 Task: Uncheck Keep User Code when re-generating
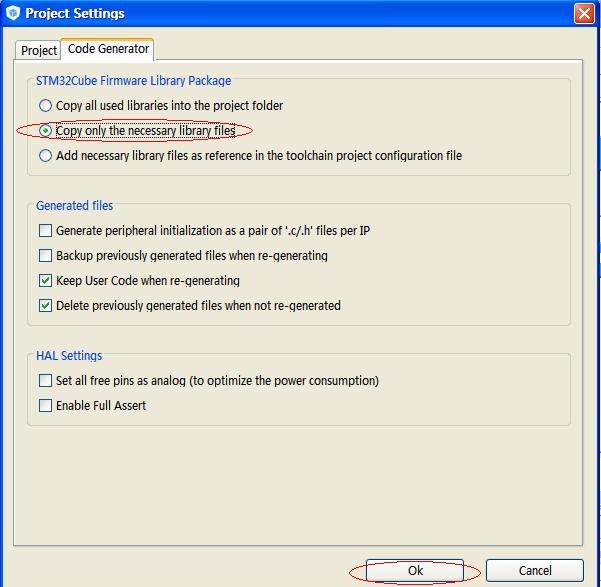coord(45,281)
